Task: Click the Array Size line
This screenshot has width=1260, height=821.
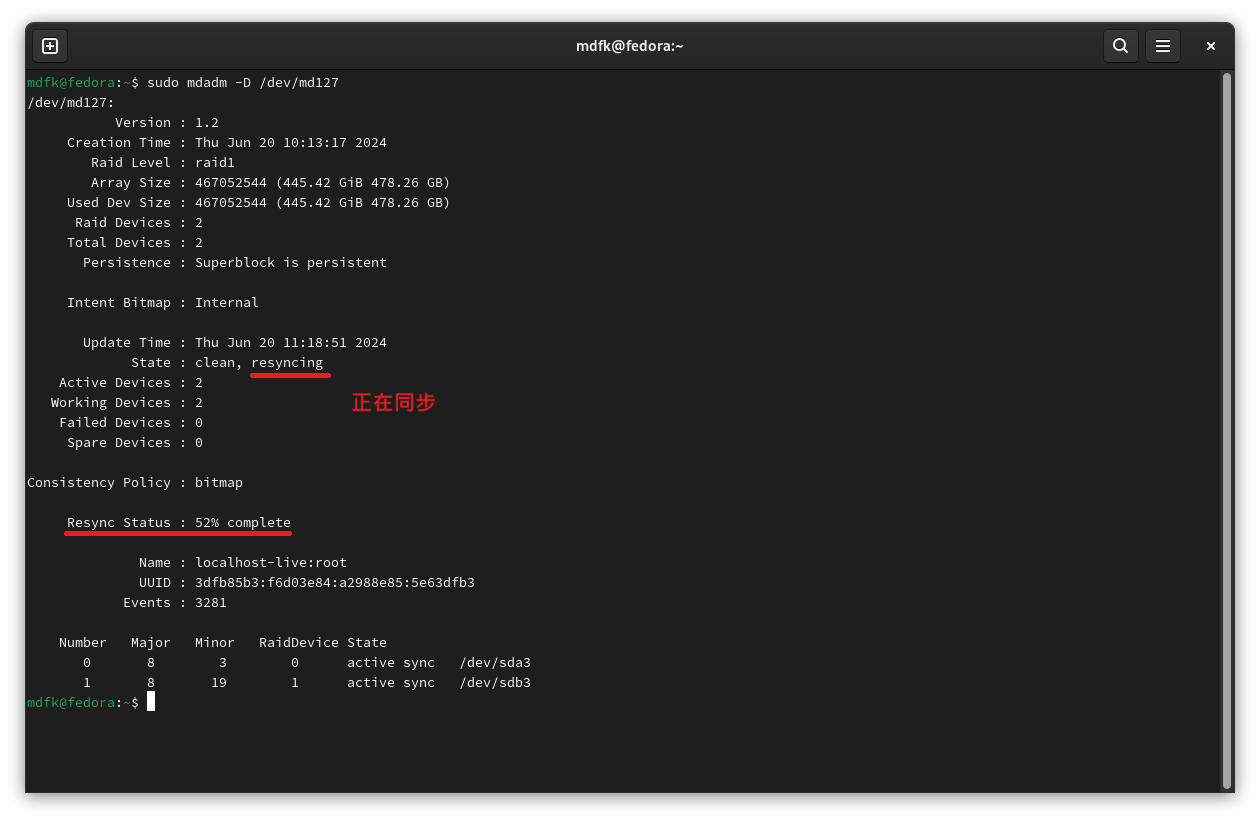Action: coord(271,182)
